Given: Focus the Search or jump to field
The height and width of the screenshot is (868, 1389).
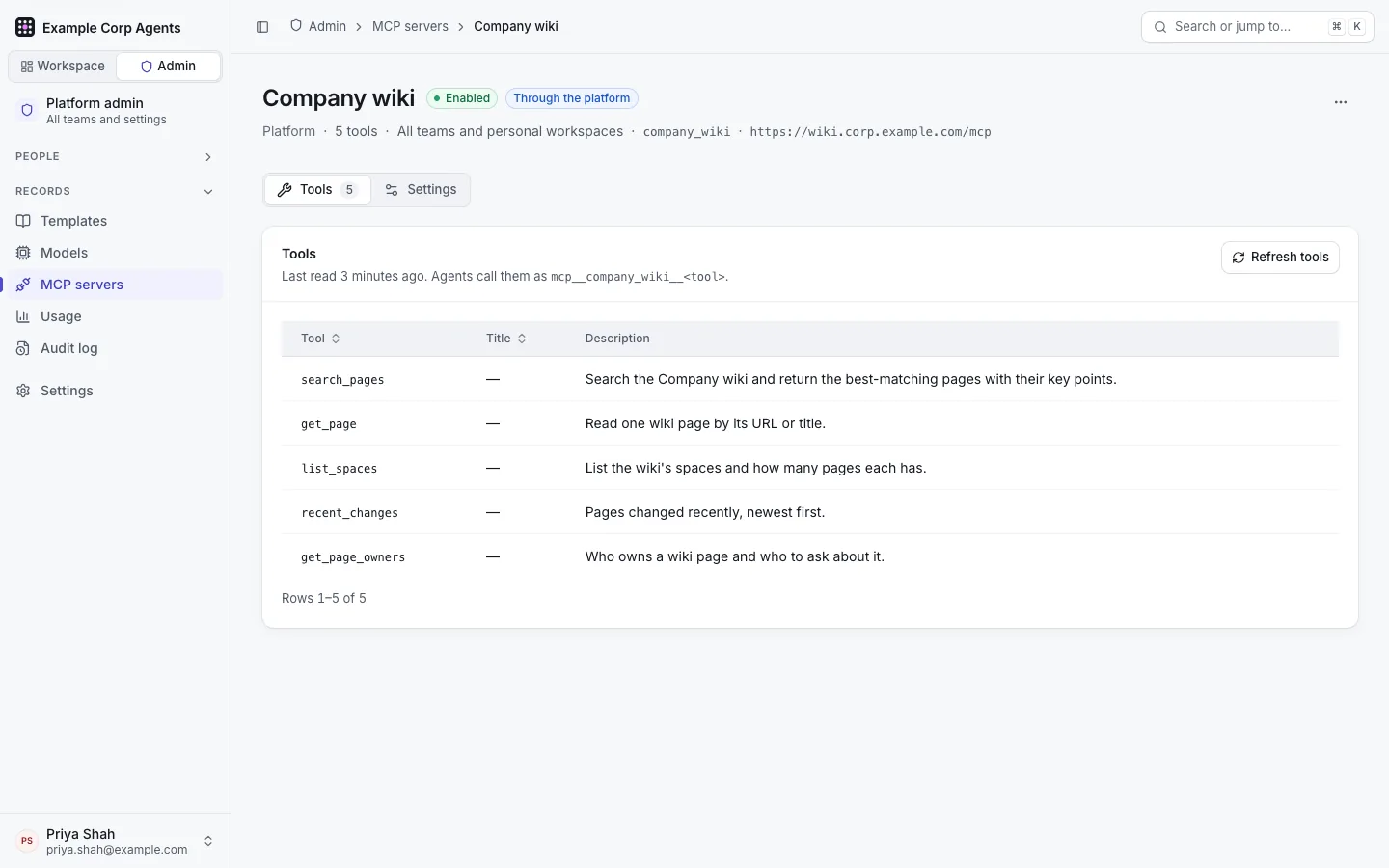Looking at the screenshot, I should pyautogui.click(x=1257, y=27).
